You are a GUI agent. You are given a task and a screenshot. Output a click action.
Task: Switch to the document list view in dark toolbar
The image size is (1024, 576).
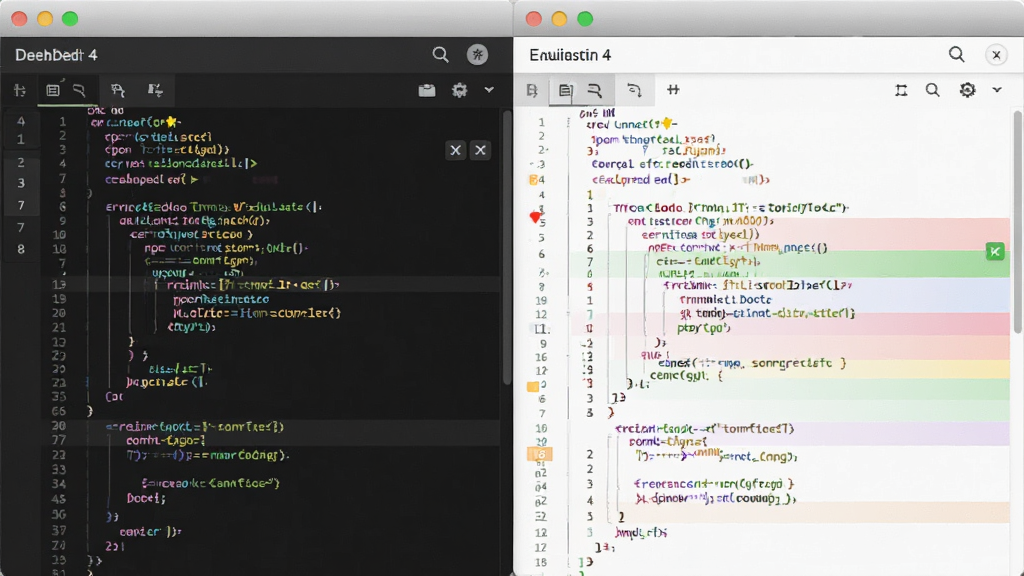[x=53, y=90]
